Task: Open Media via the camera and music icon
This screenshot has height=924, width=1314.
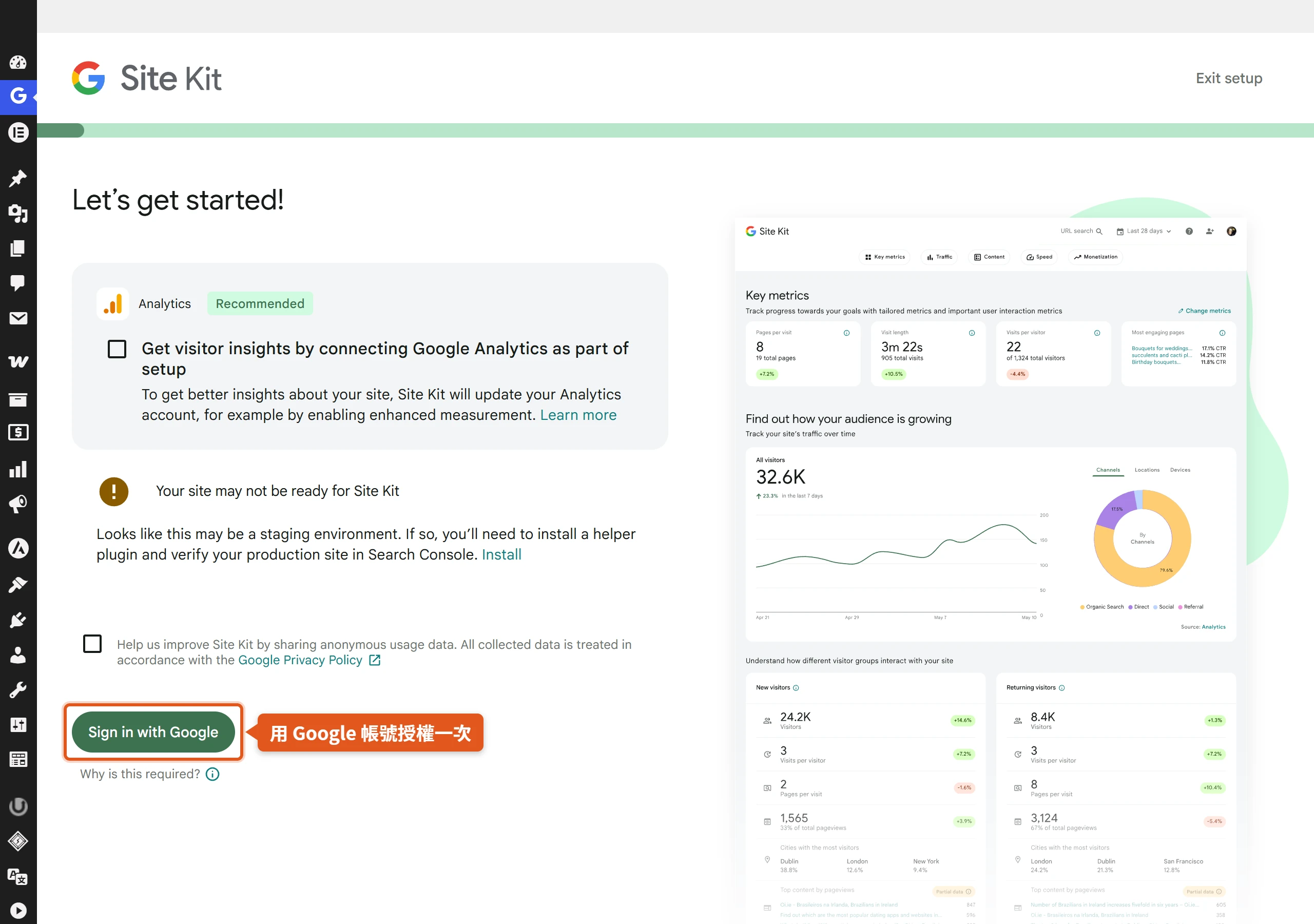Action: coord(18,213)
